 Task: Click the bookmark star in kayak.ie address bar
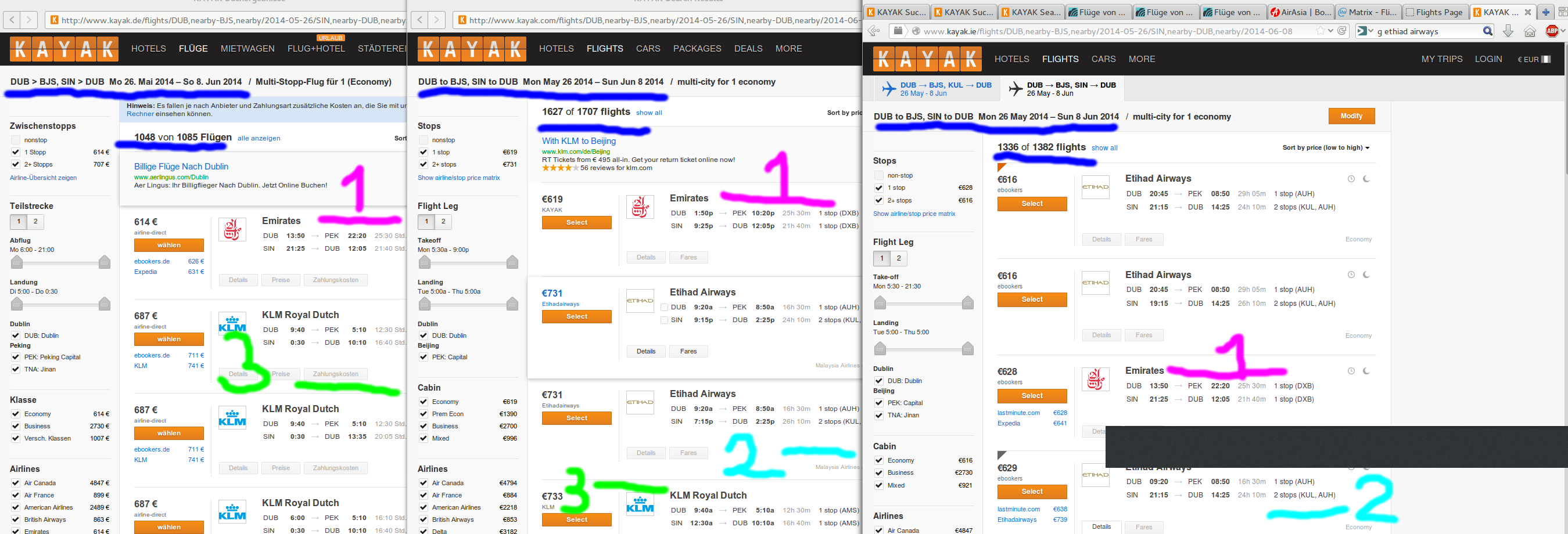point(1320,31)
